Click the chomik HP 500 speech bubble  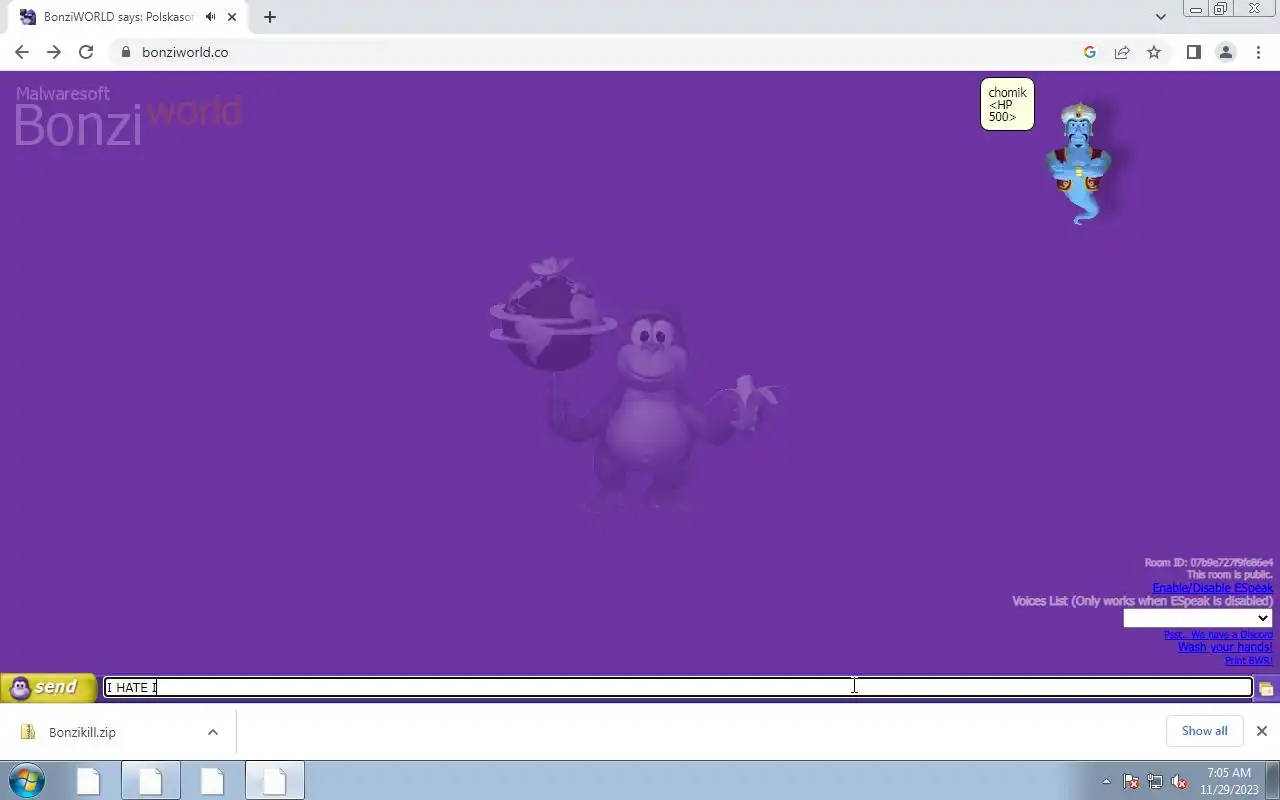pos(1007,104)
